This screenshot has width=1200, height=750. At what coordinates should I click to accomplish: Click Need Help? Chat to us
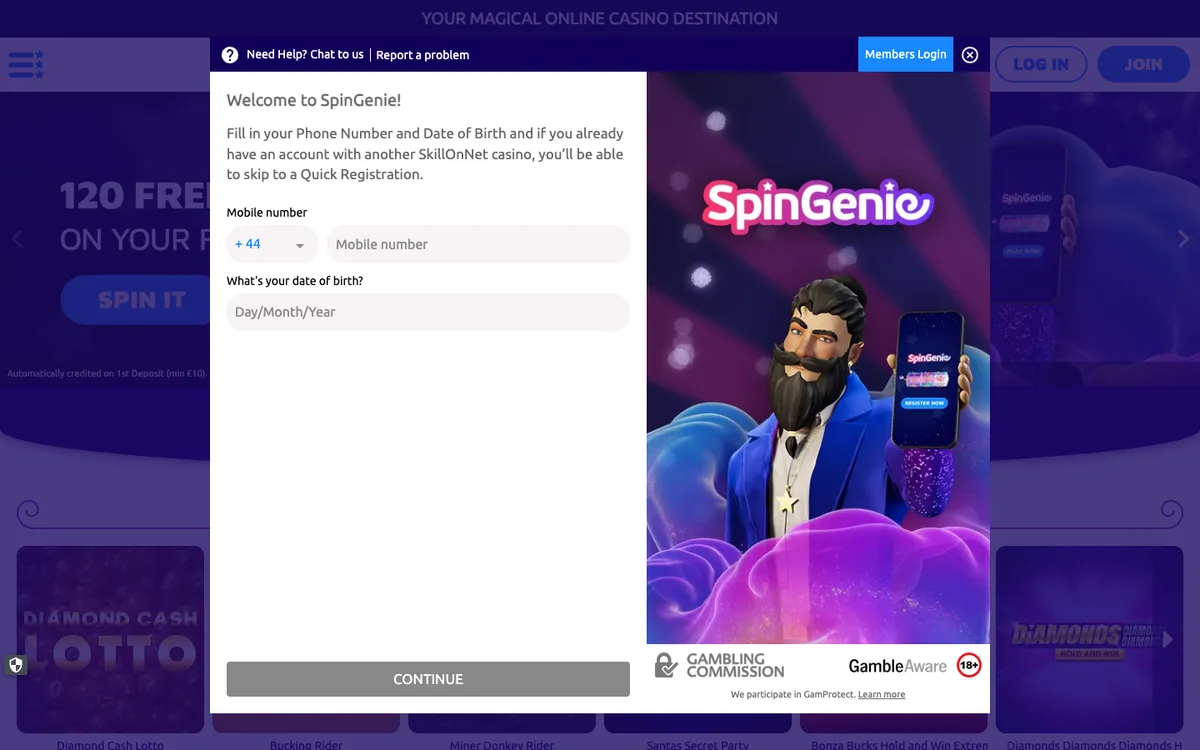305,55
